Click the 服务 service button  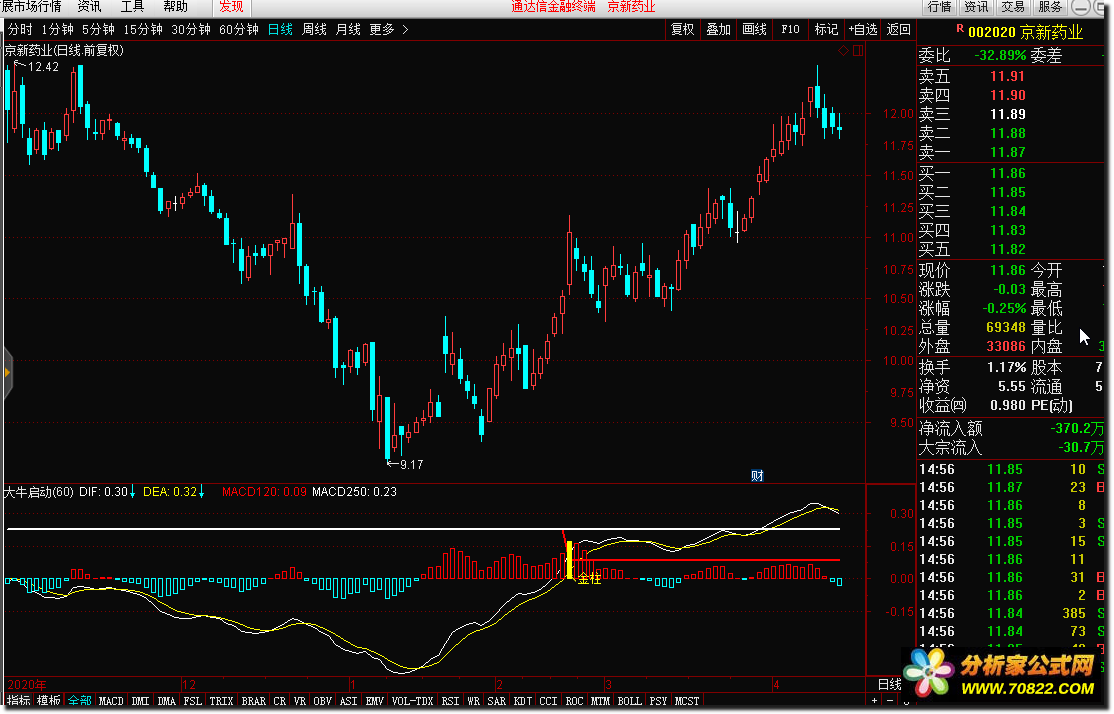tap(1050, 7)
